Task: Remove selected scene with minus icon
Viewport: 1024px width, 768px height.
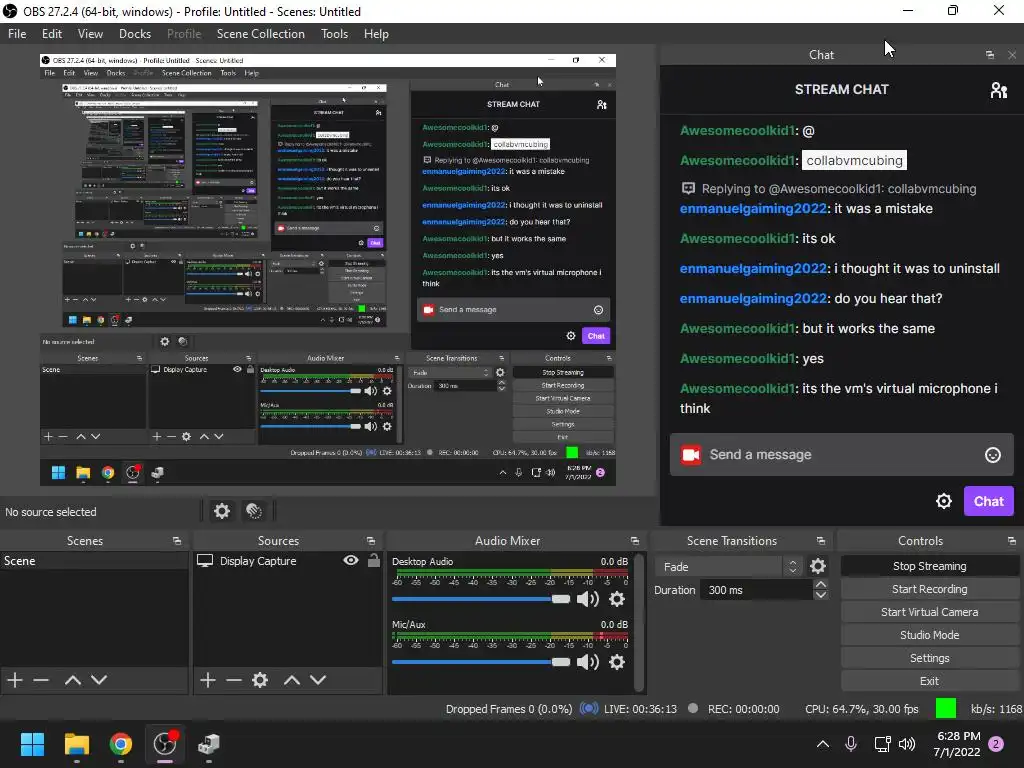Action: (41, 680)
